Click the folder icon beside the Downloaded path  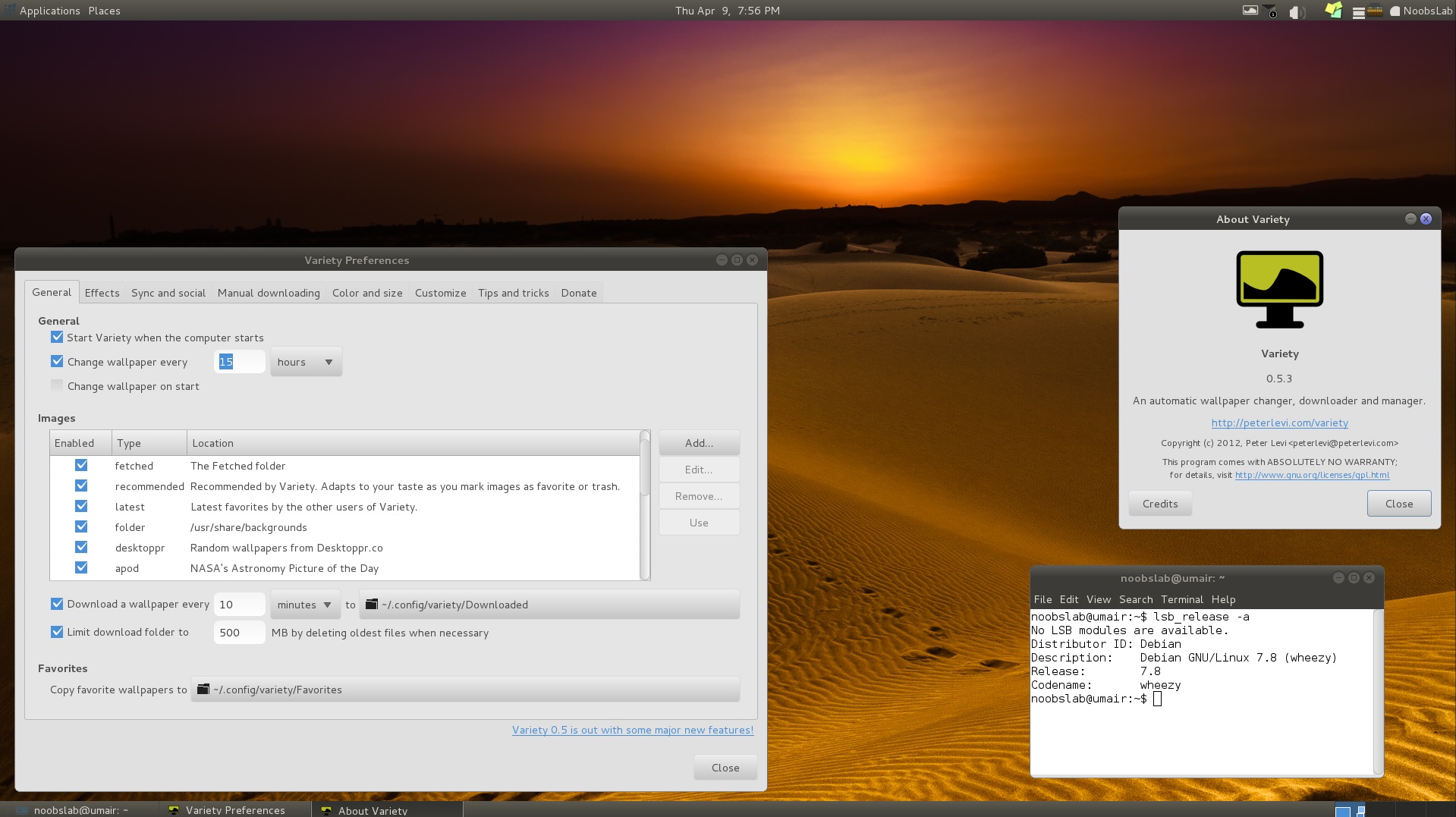[x=372, y=605]
